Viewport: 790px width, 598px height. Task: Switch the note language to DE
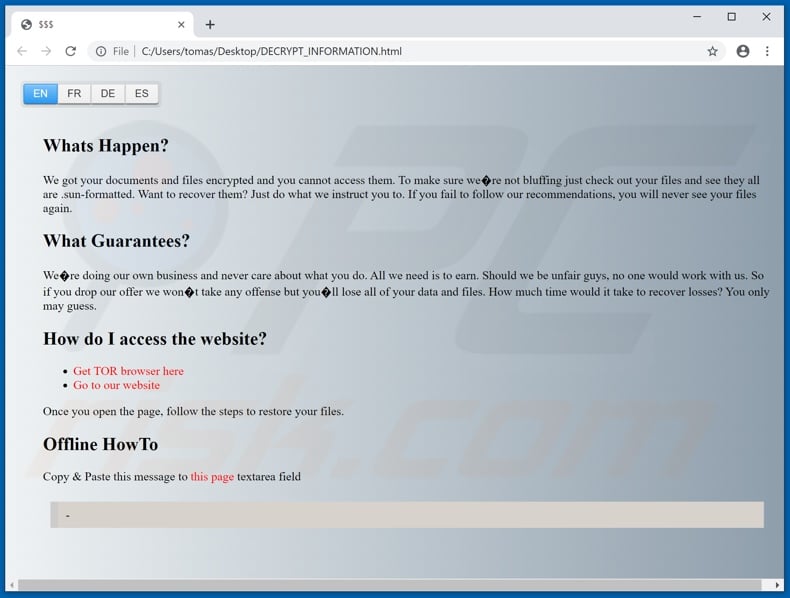pyautogui.click(x=108, y=94)
